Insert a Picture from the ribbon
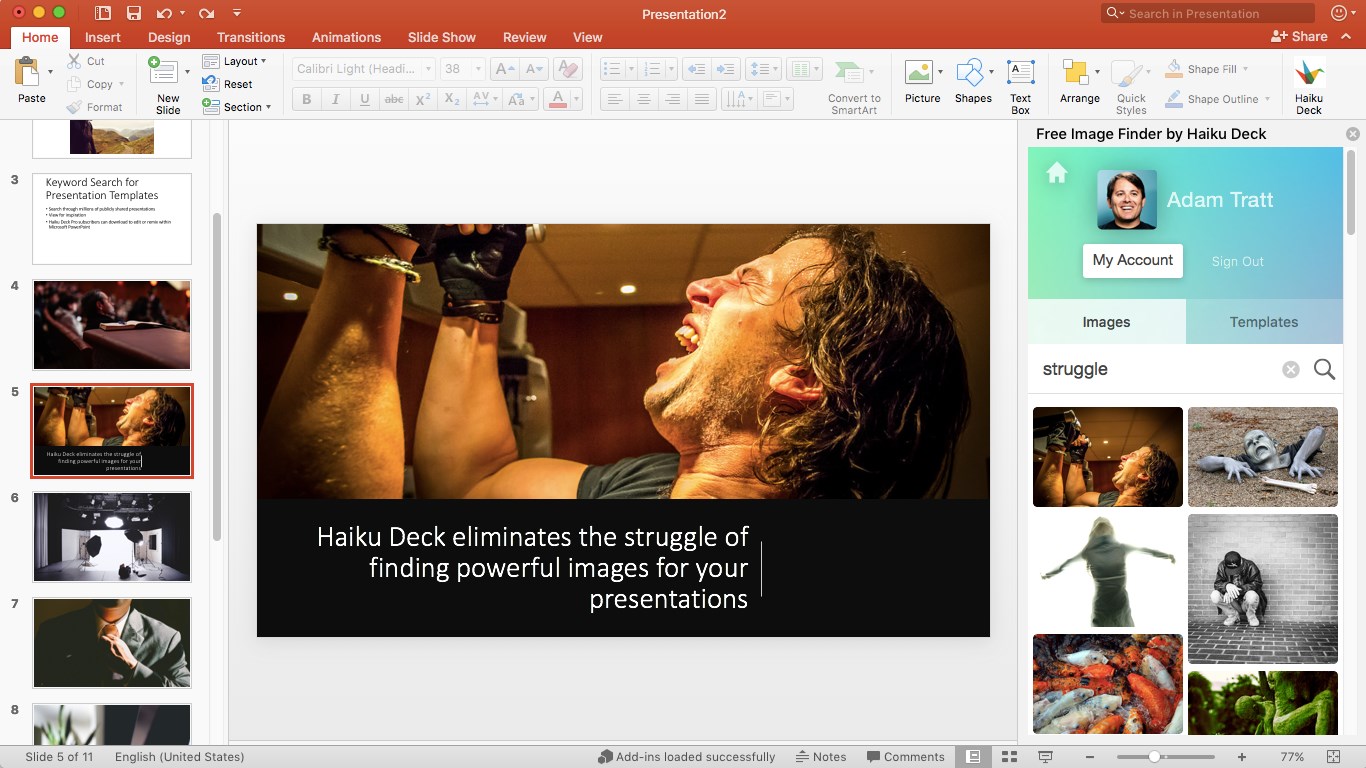This screenshot has width=1366, height=768. click(x=922, y=84)
